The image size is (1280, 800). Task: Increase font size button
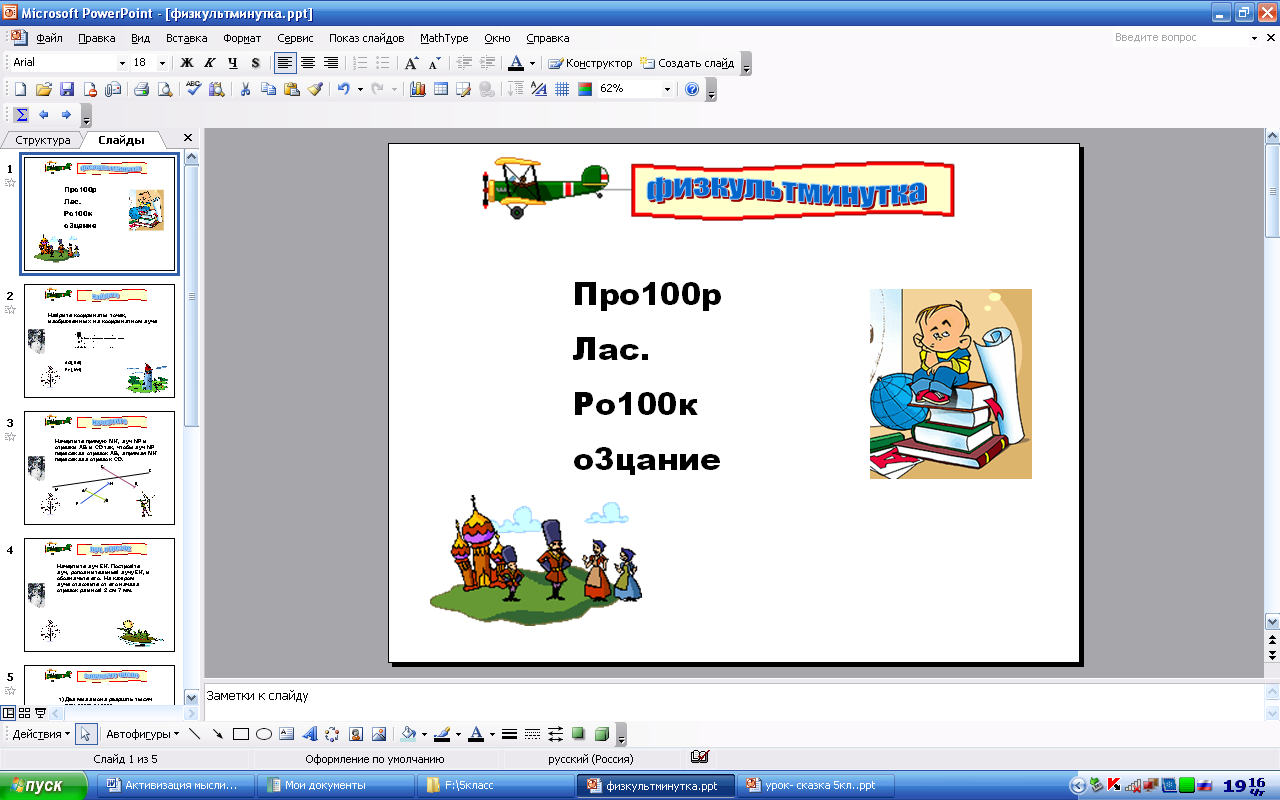411,63
